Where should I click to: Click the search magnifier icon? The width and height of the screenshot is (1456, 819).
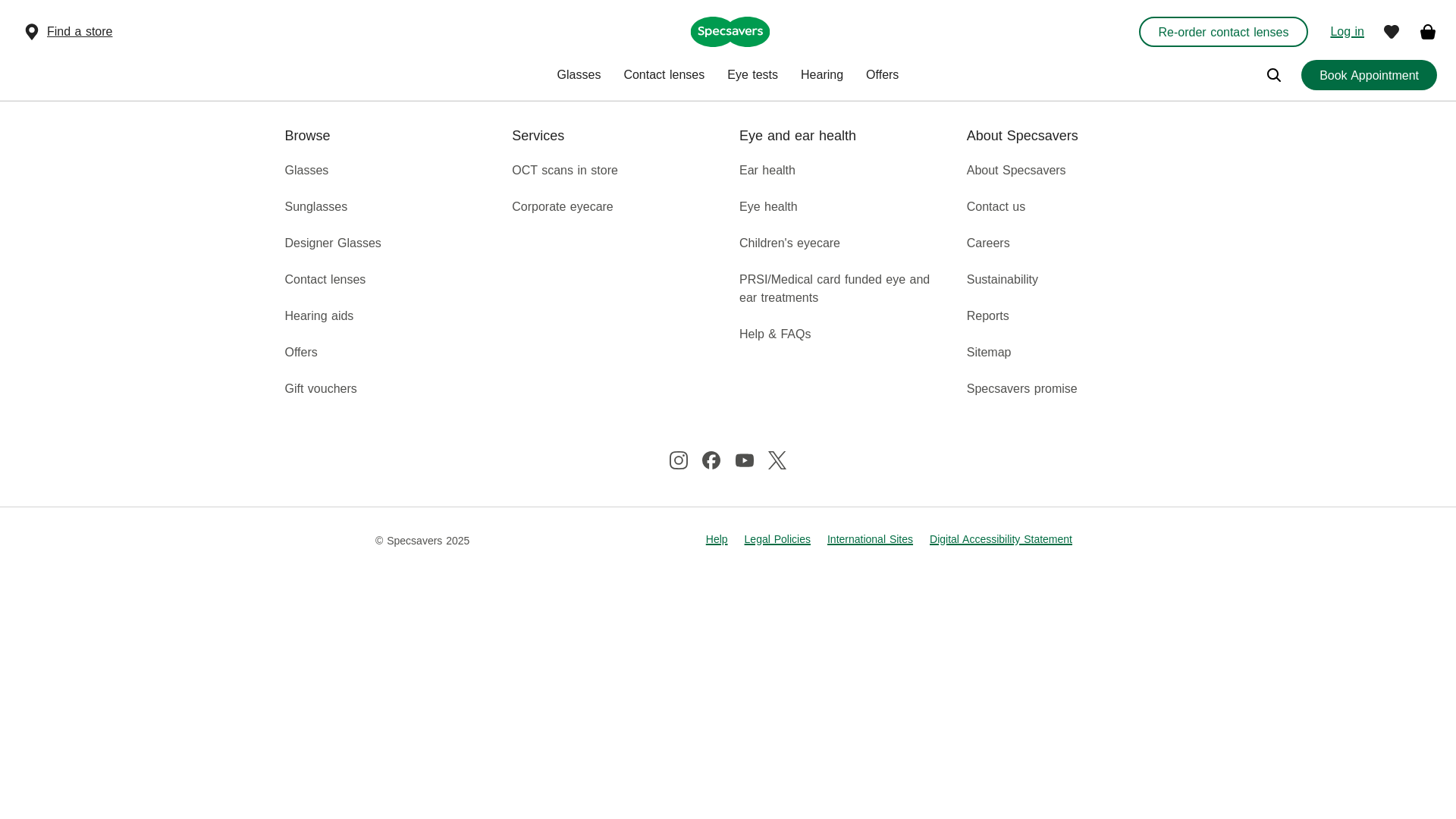click(1273, 75)
